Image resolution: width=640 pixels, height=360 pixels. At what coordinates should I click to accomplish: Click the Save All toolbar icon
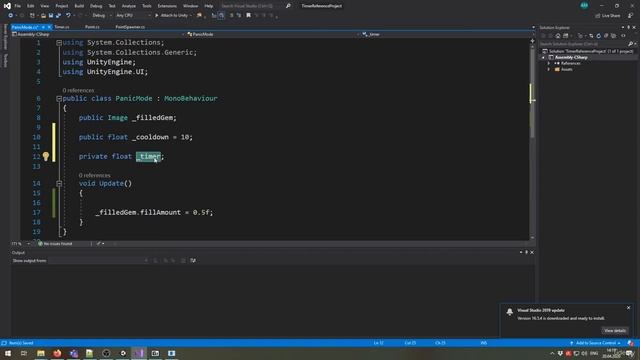(58, 16)
